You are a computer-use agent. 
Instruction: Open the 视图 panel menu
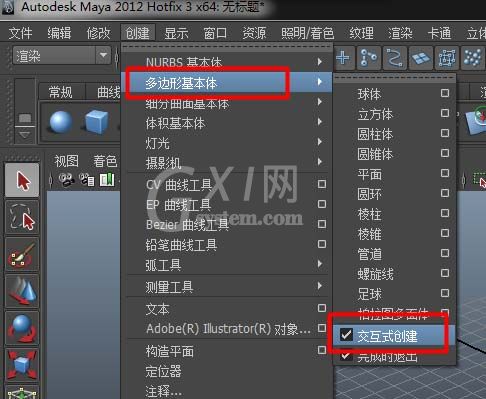pyautogui.click(x=66, y=161)
